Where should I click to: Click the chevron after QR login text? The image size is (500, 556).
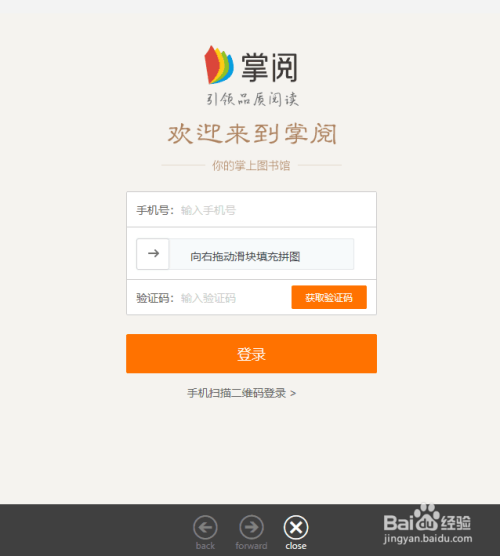293,393
